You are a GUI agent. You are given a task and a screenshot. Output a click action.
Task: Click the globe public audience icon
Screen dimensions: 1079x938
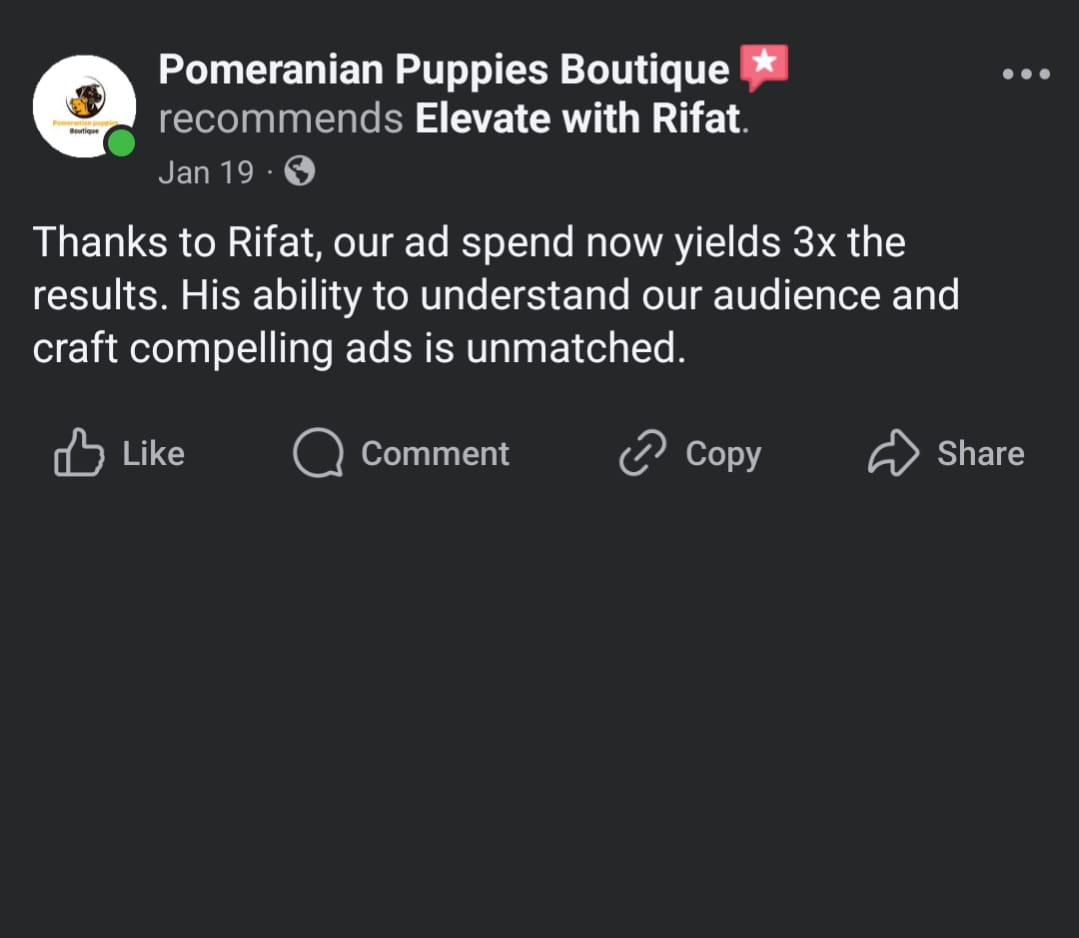[300, 171]
